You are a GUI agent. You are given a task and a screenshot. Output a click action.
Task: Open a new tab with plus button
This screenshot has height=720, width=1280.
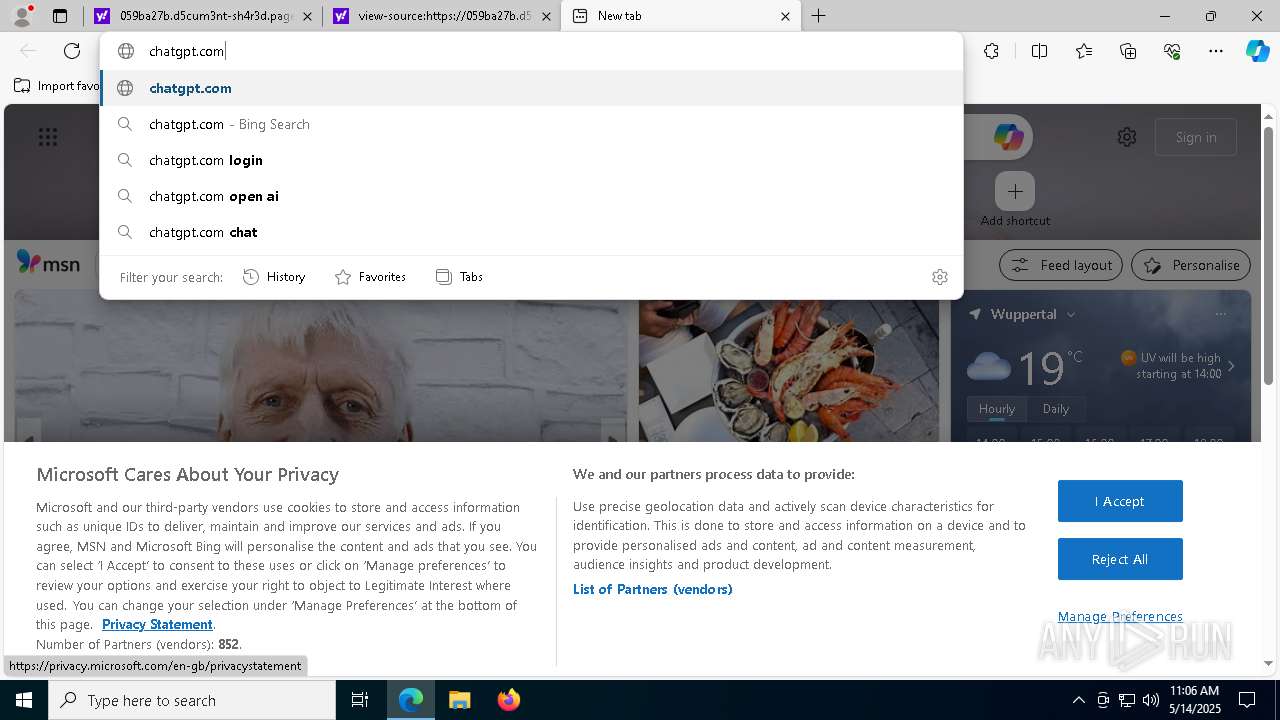pyautogui.click(x=819, y=16)
